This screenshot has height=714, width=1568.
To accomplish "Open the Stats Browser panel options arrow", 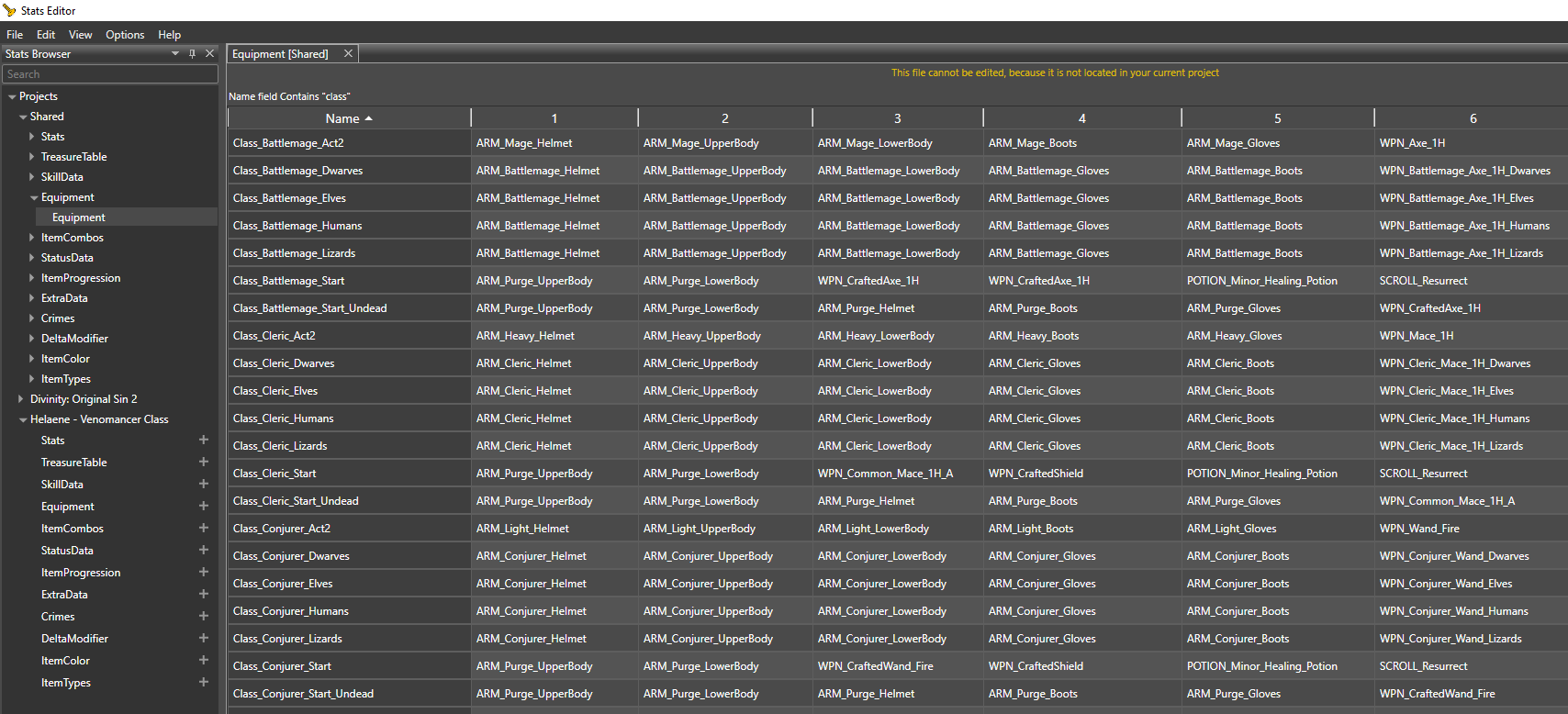I will 175,54.
